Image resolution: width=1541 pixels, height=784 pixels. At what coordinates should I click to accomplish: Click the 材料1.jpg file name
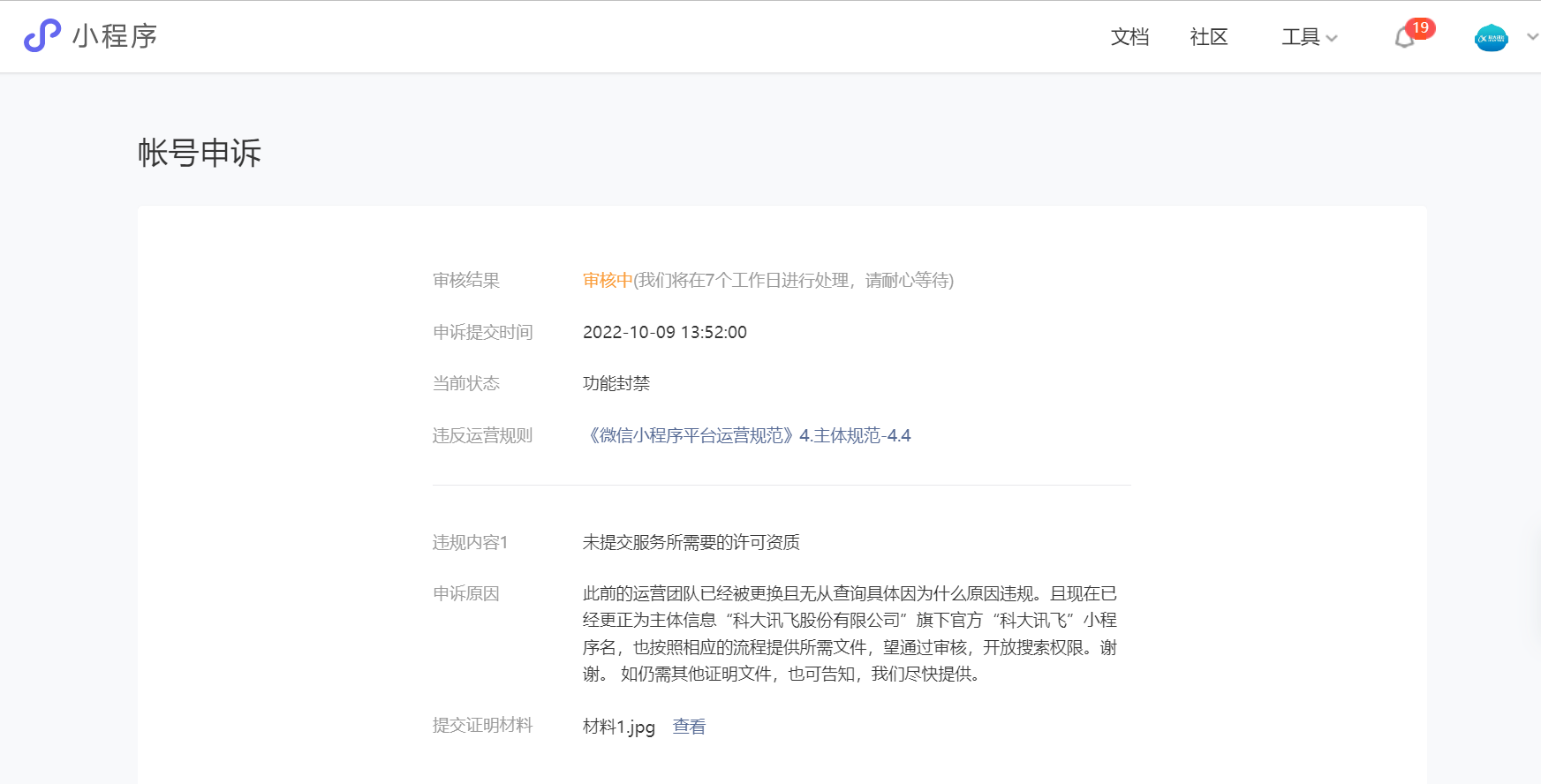[619, 727]
